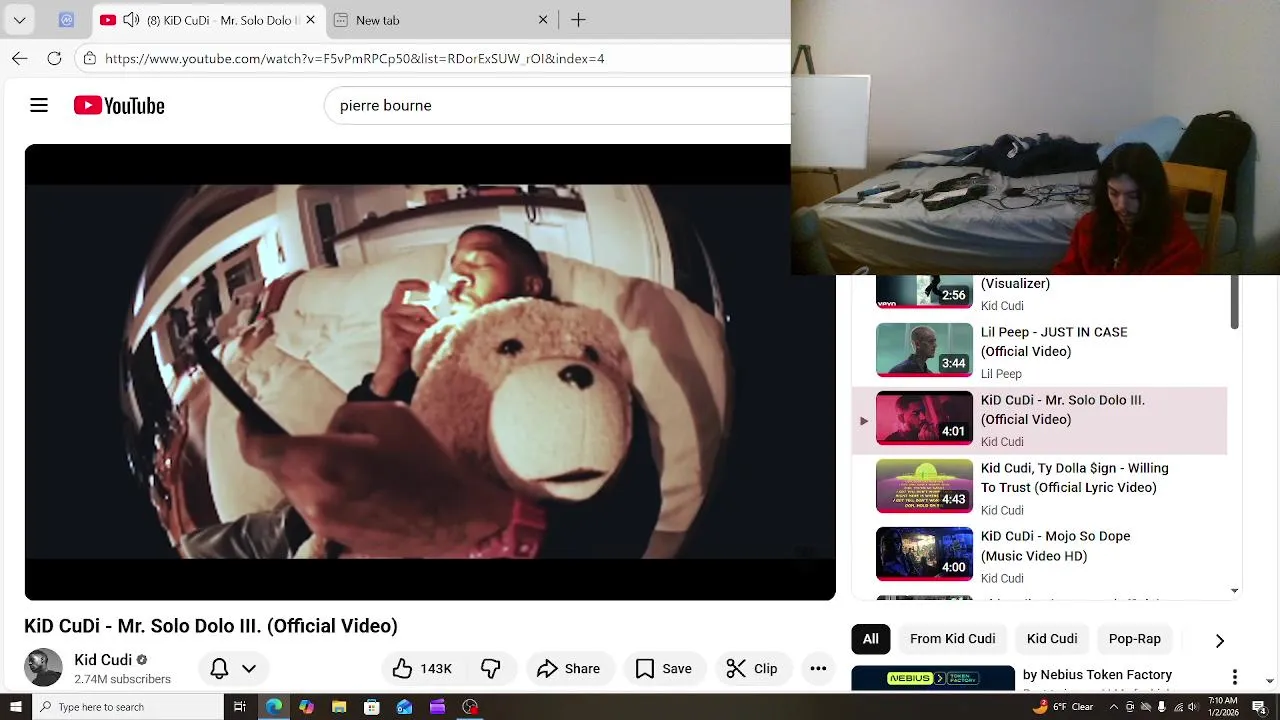
Task: Open the Windows Start menu
Action: [x=15, y=707]
